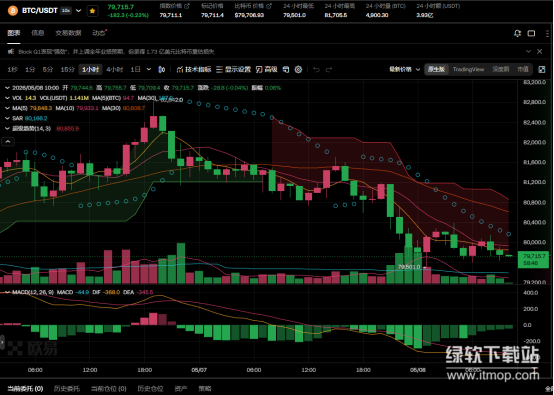Open the candlestick chart type icon
554x395 pixels.
click(162, 69)
